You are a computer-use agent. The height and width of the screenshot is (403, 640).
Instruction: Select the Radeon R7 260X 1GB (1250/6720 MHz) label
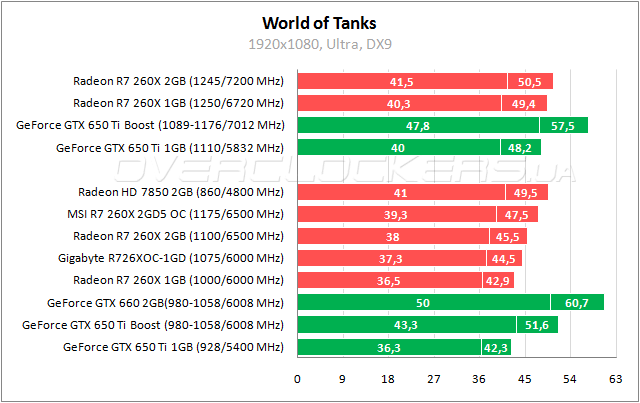[x=178, y=103]
